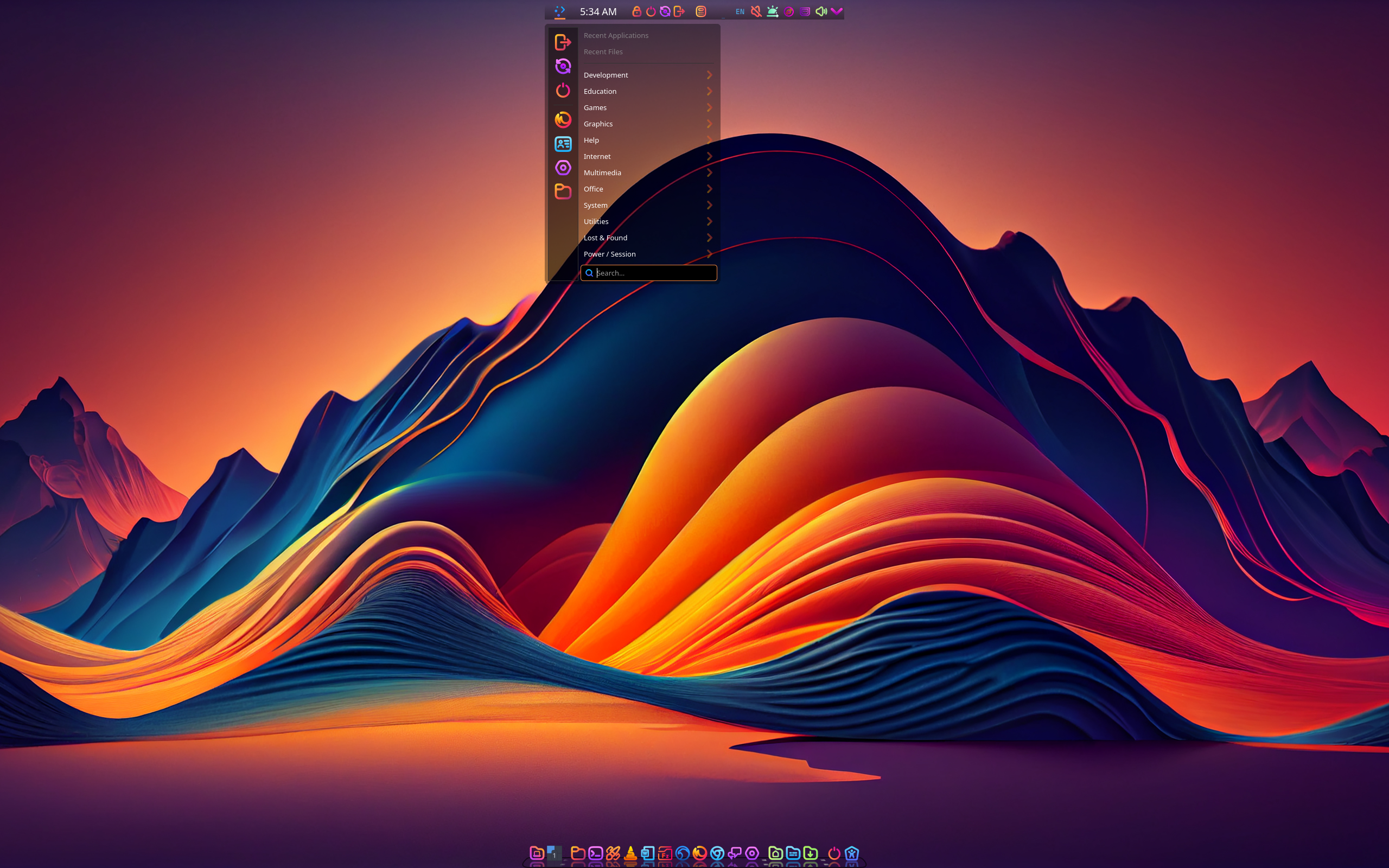The width and height of the screenshot is (1389, 868).
Task: Open the paintbrush drawing app in dock
Action: tap(613, 853)
